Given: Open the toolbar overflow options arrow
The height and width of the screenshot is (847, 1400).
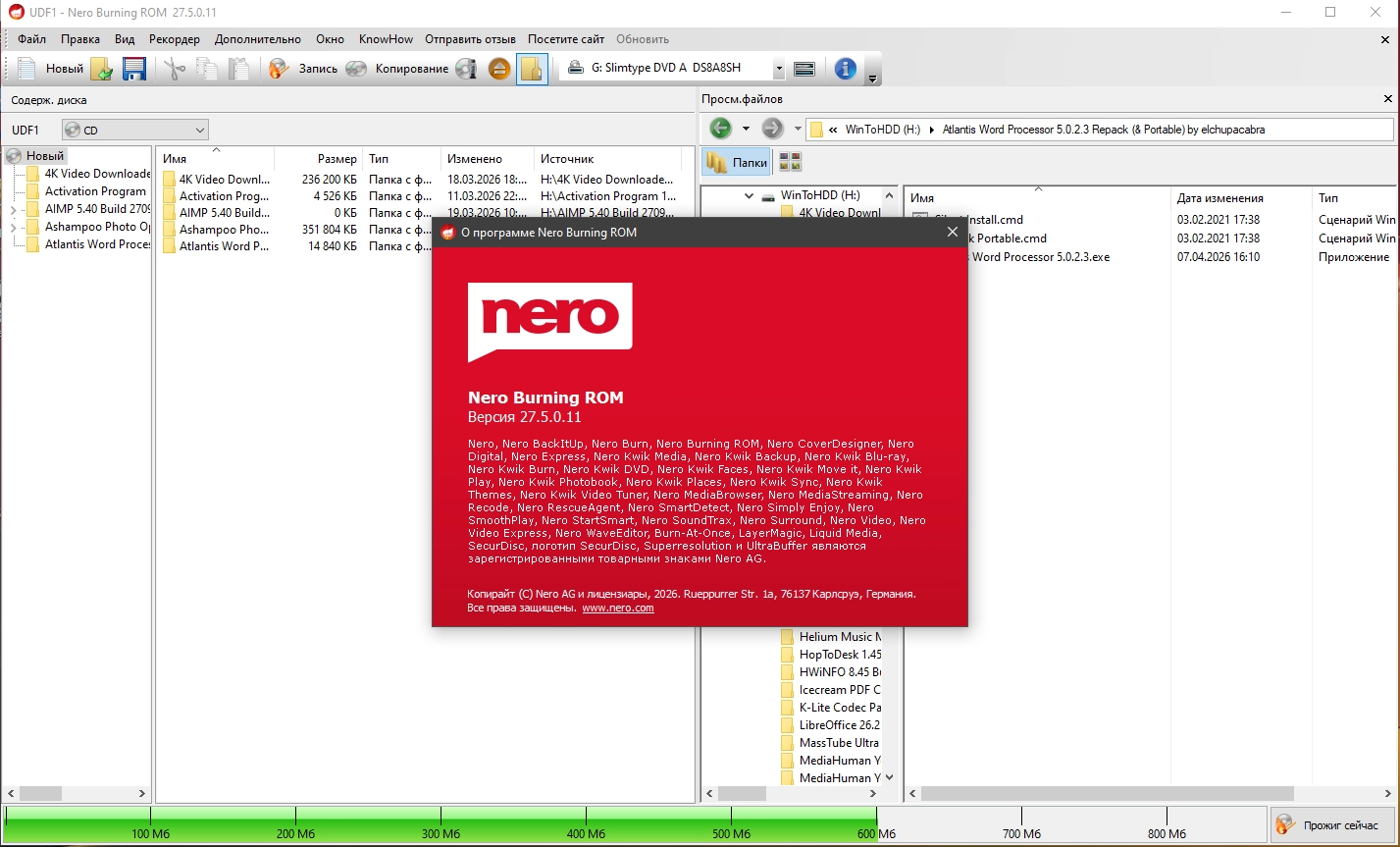Looking at the screenshot, I should tap(872, 79).
